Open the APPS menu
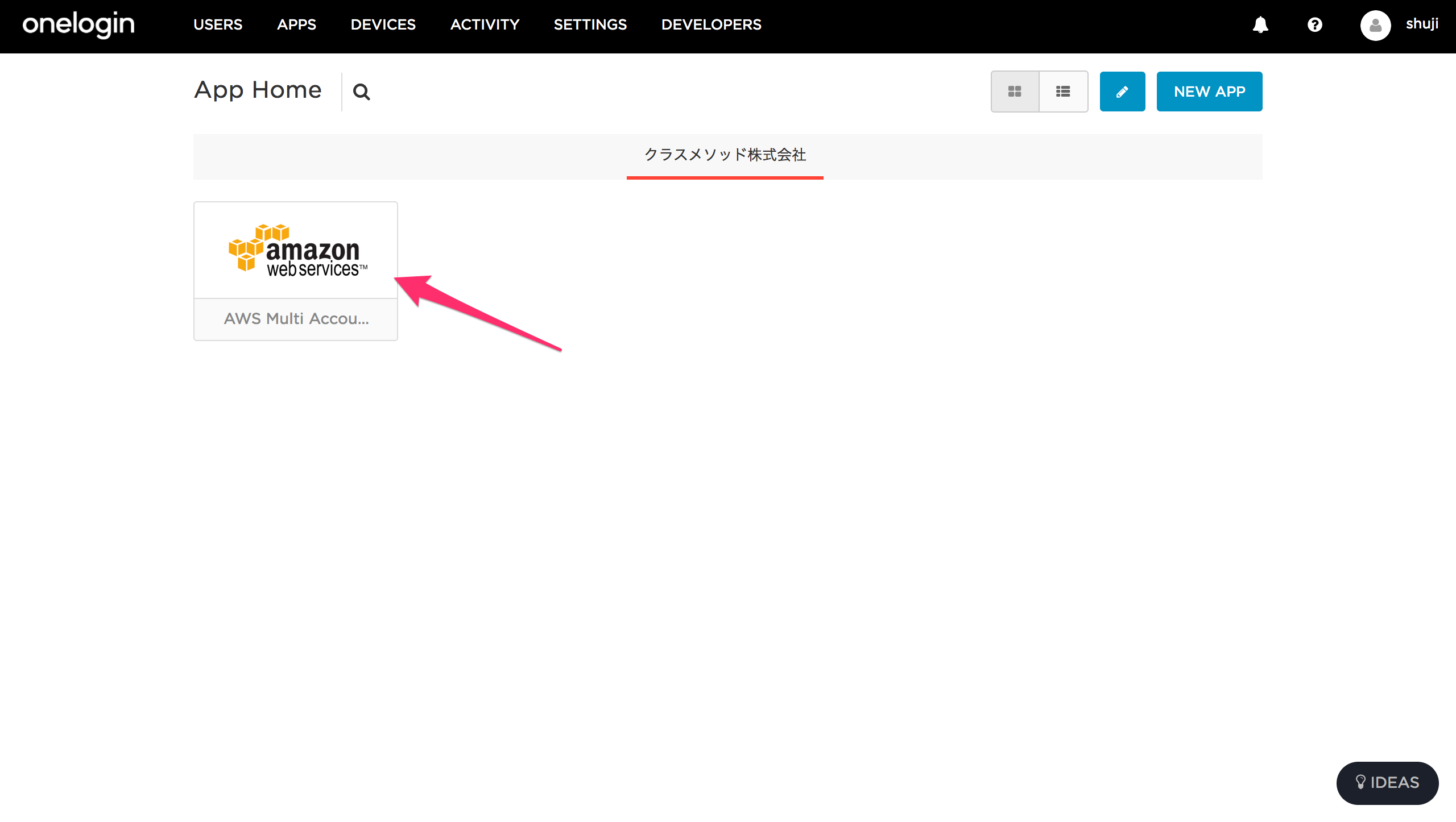Image resolution: width=1456 pixels, height=822 pixels. [296, 24]
